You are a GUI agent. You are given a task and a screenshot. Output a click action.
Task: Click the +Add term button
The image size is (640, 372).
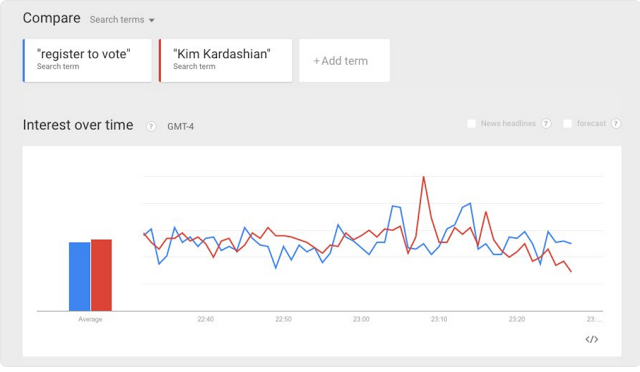[344, 60]
